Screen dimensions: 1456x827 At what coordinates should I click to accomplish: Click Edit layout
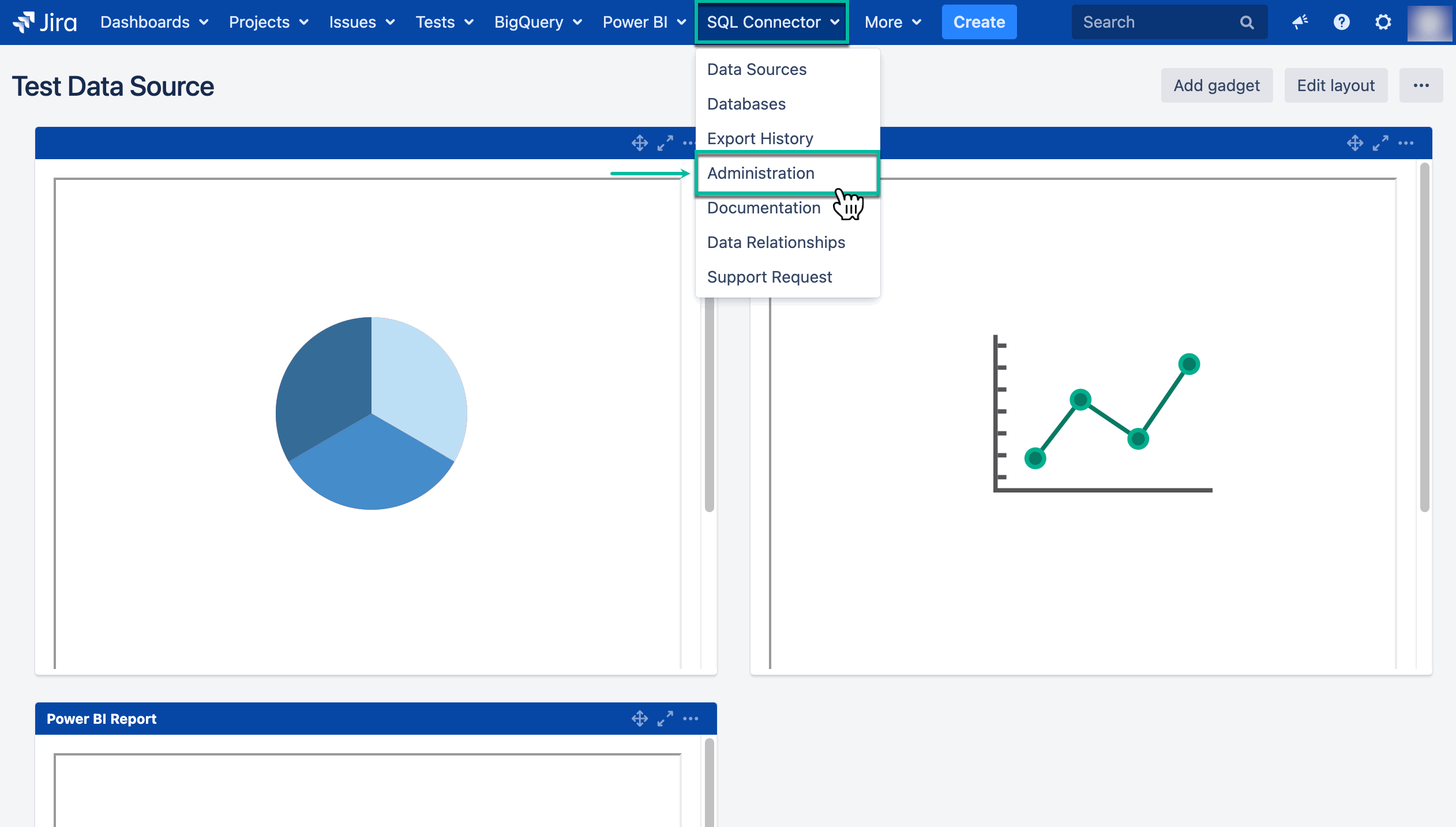[1336, 85]
